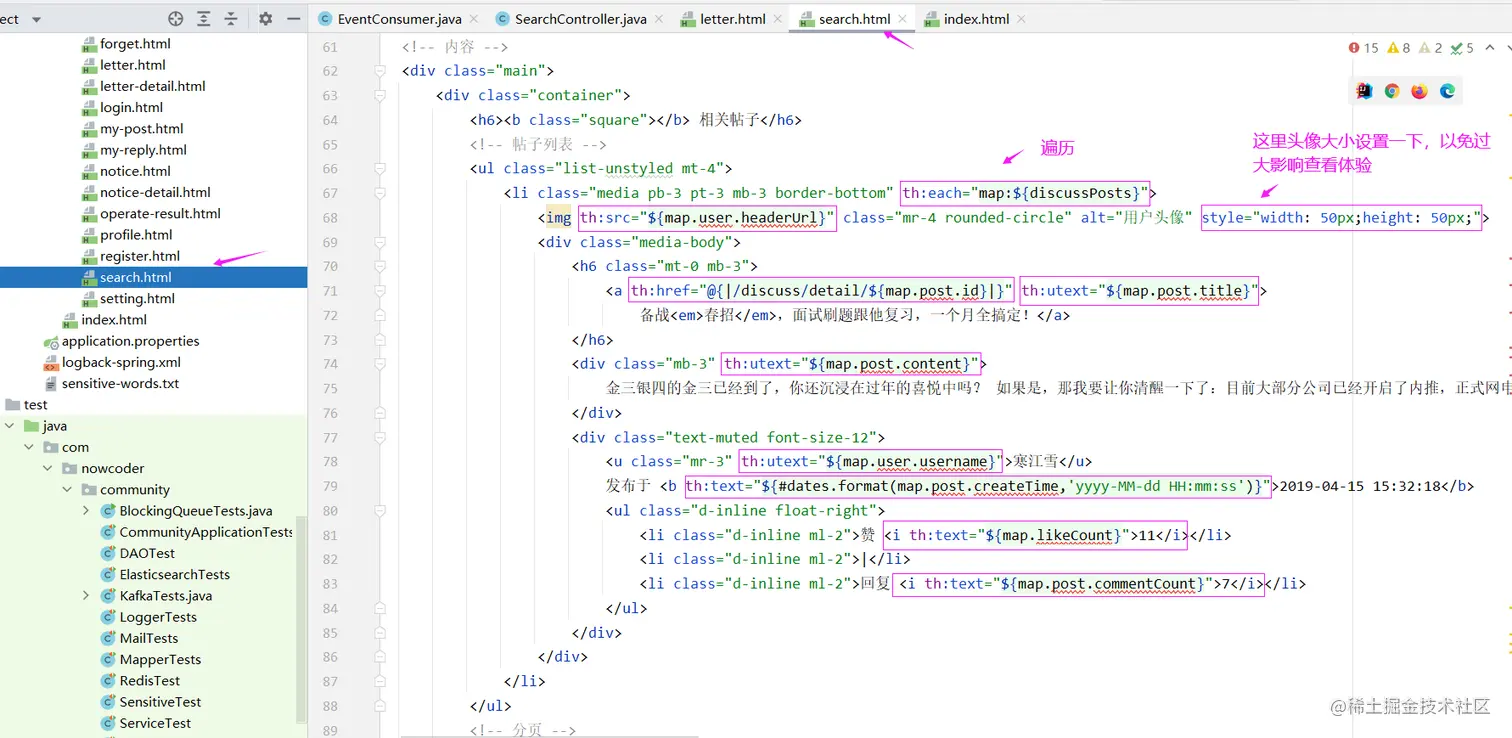Open page in built-in IntelliJ preview
The height and width of the screenshot is (738, 1512).
tap(1364, 91)
